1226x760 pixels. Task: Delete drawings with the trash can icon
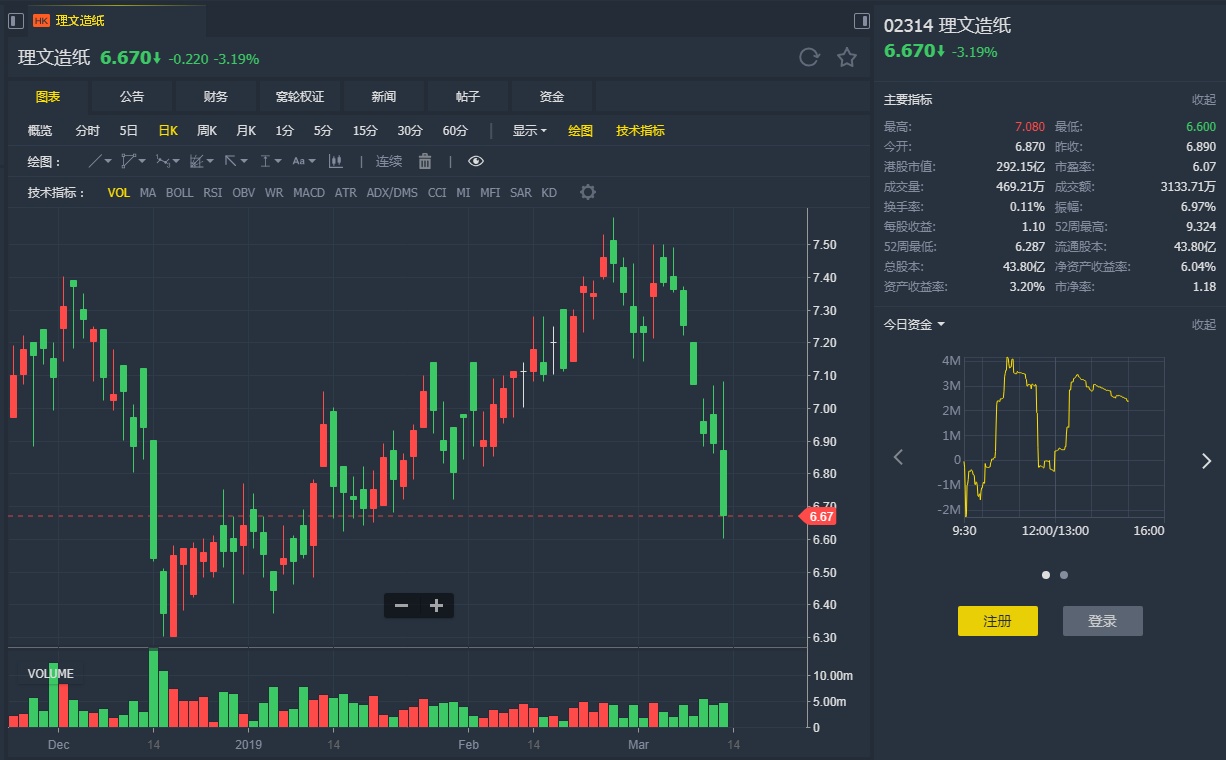tap(425, 161)
